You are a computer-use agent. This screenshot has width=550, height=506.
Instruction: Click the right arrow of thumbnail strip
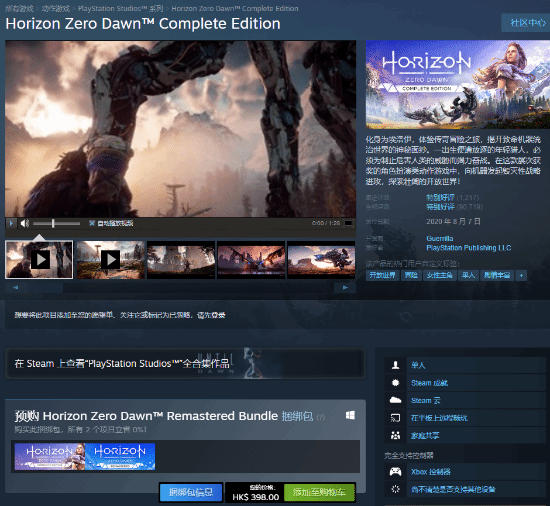[345, 288]
